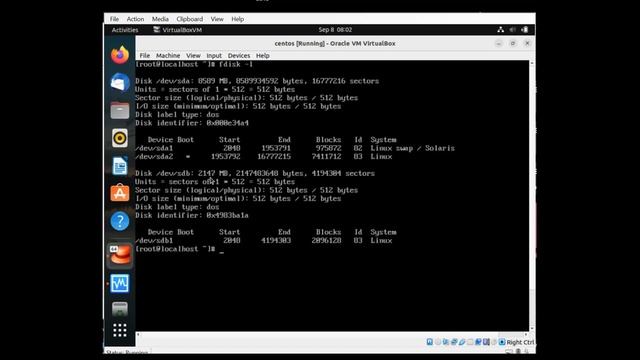Image resolution: width=640 pixels, height=360 pixels.
Task: Open the Action menu
Action: point(135,19)
